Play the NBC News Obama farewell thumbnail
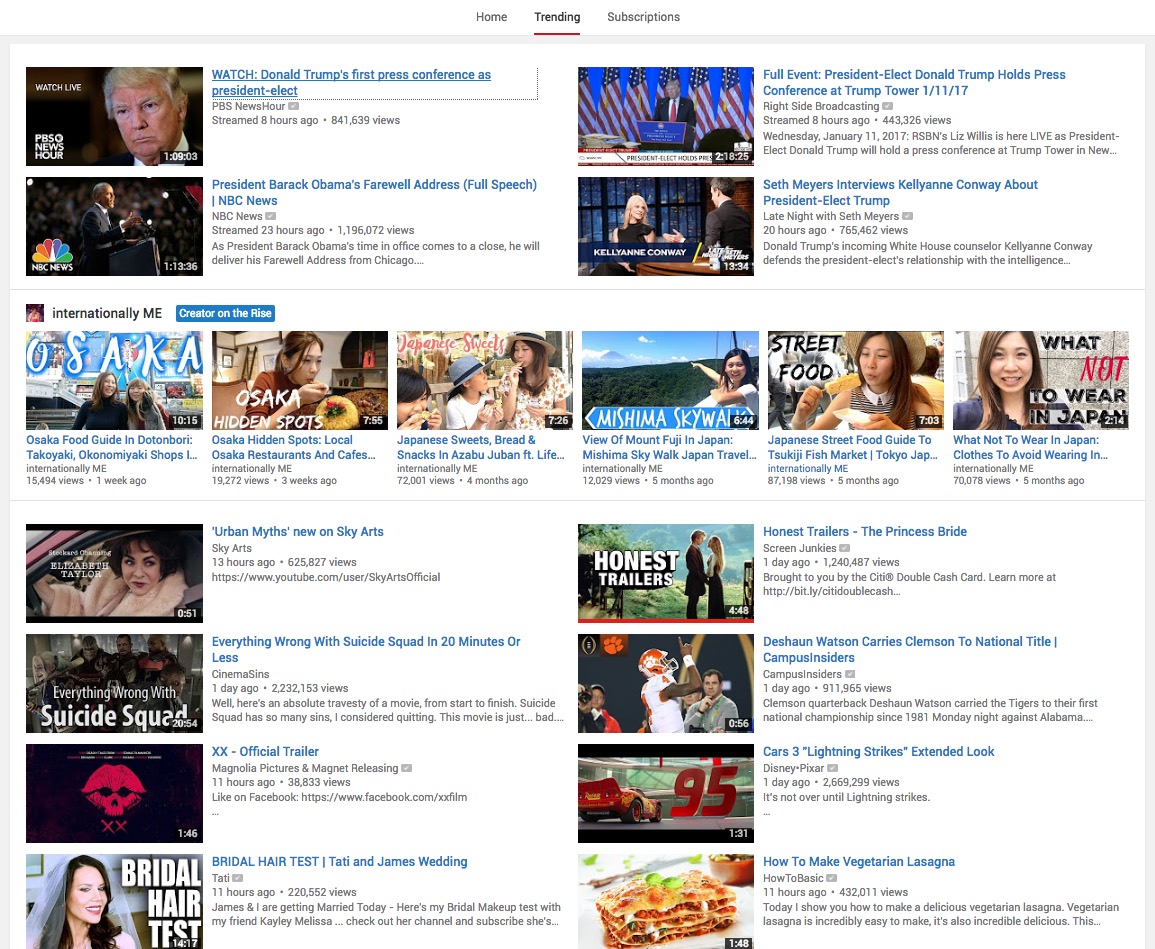The height and width of the screenshot is (949, 1155). [114, 226]
